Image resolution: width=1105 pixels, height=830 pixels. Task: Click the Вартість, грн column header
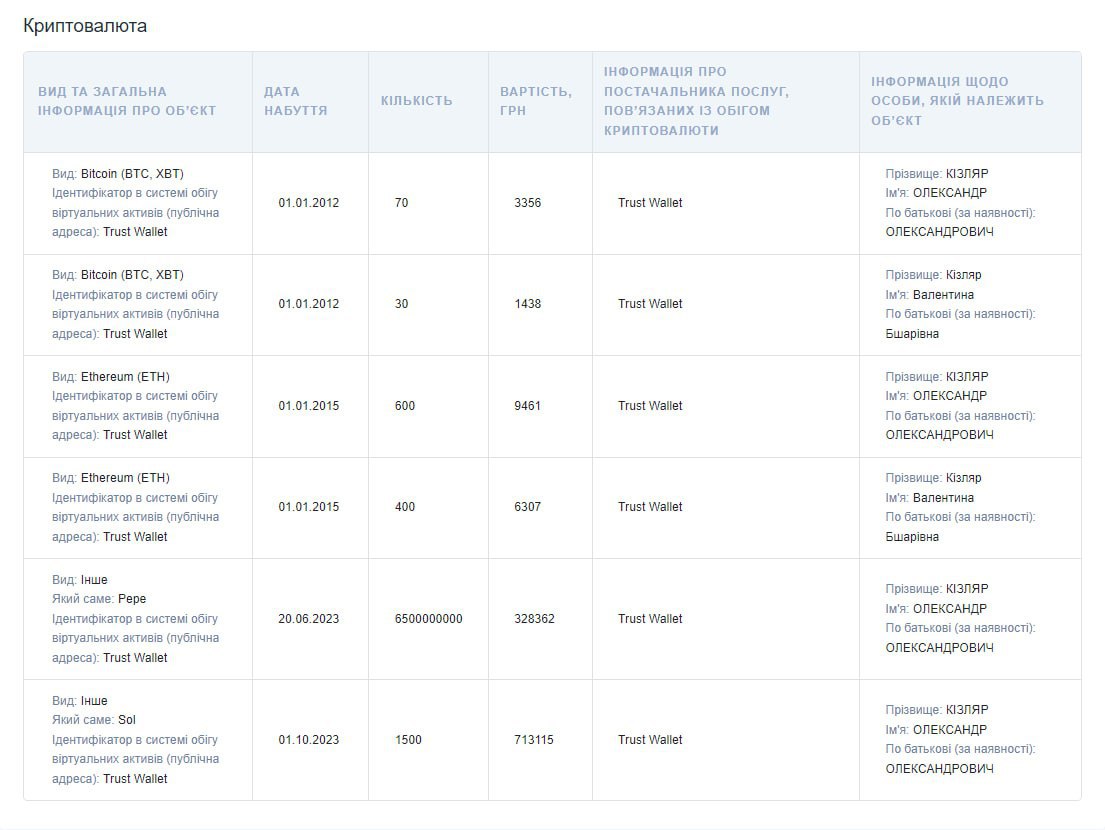pyautogui.click(x=536, y=101)
